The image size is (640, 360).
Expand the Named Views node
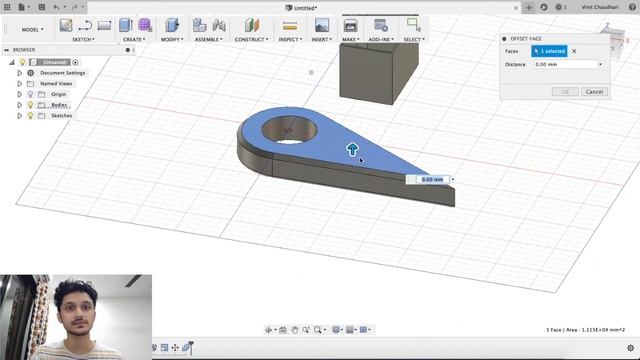(x=19, y=84)
